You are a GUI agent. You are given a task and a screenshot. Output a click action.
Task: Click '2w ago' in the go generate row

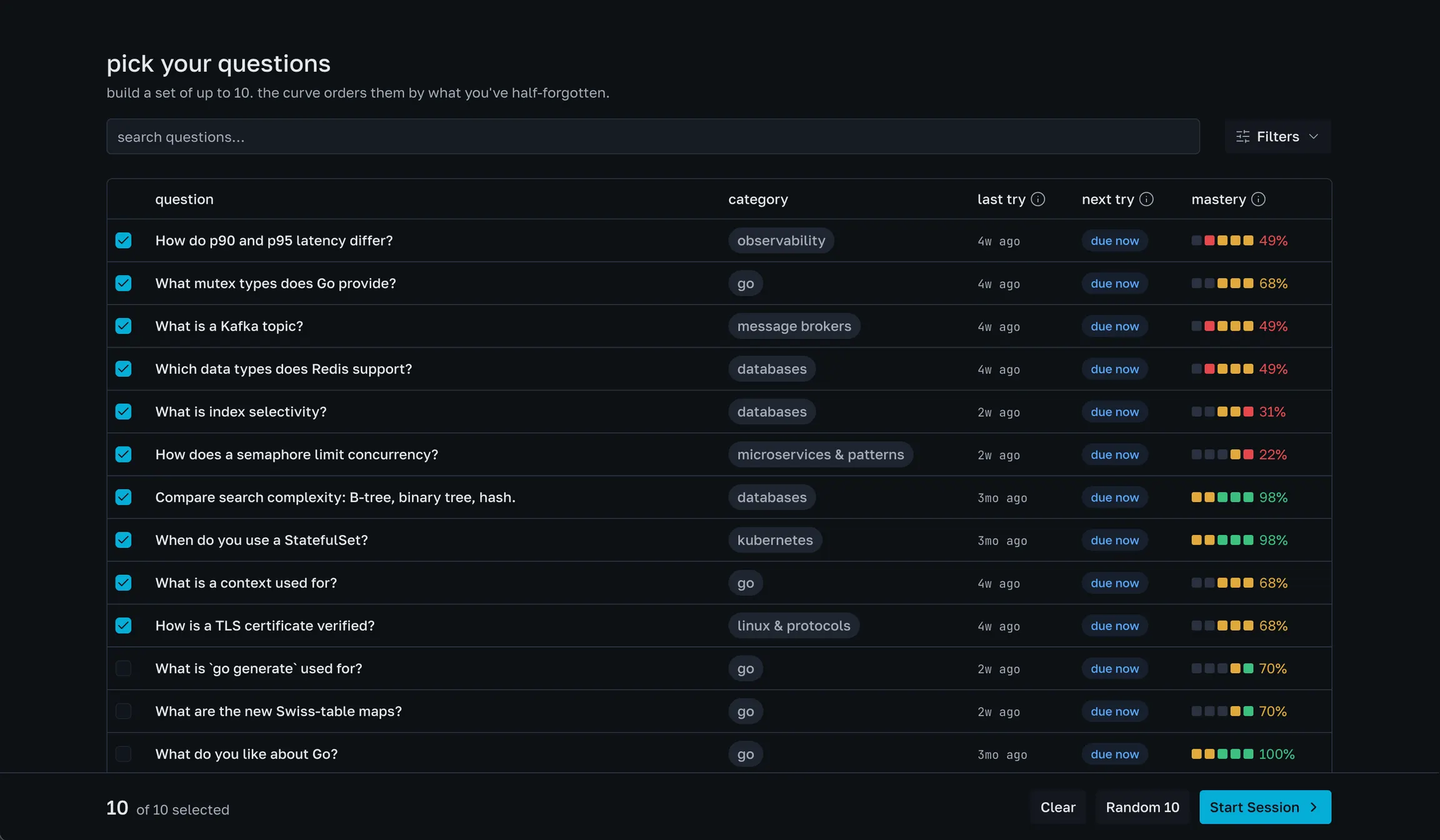998,669
